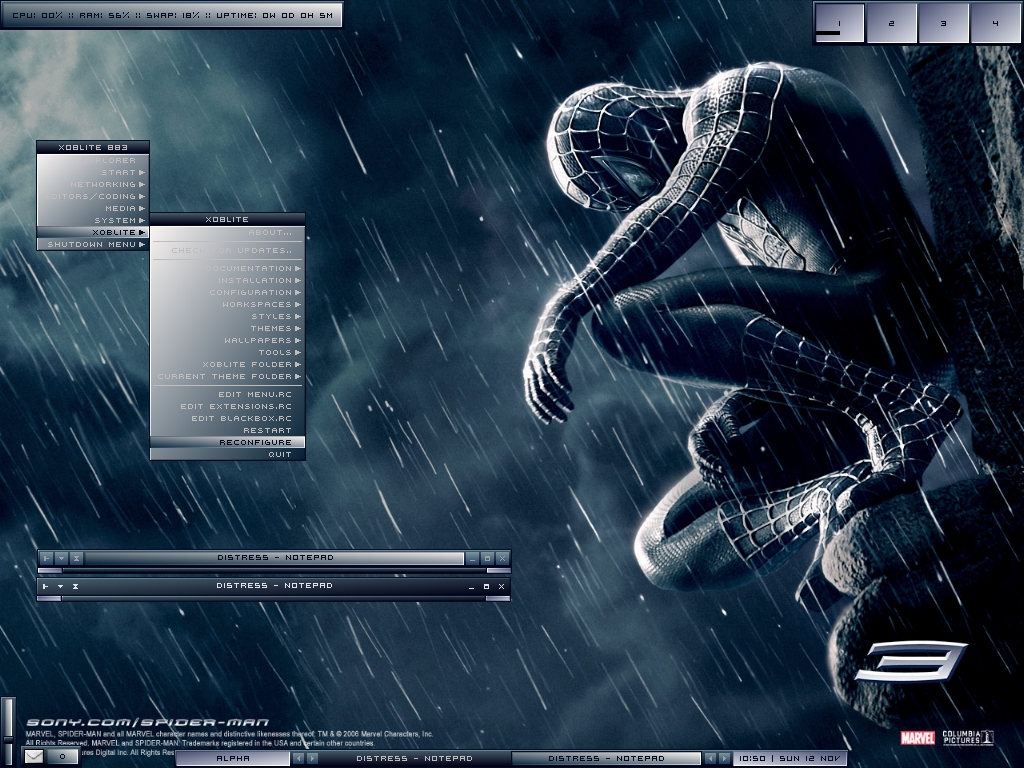Image resolution: width=1024 pixels, height=768 pixels.
Task: Switch to workspace 3 in the pager
Action: point(944,24)
